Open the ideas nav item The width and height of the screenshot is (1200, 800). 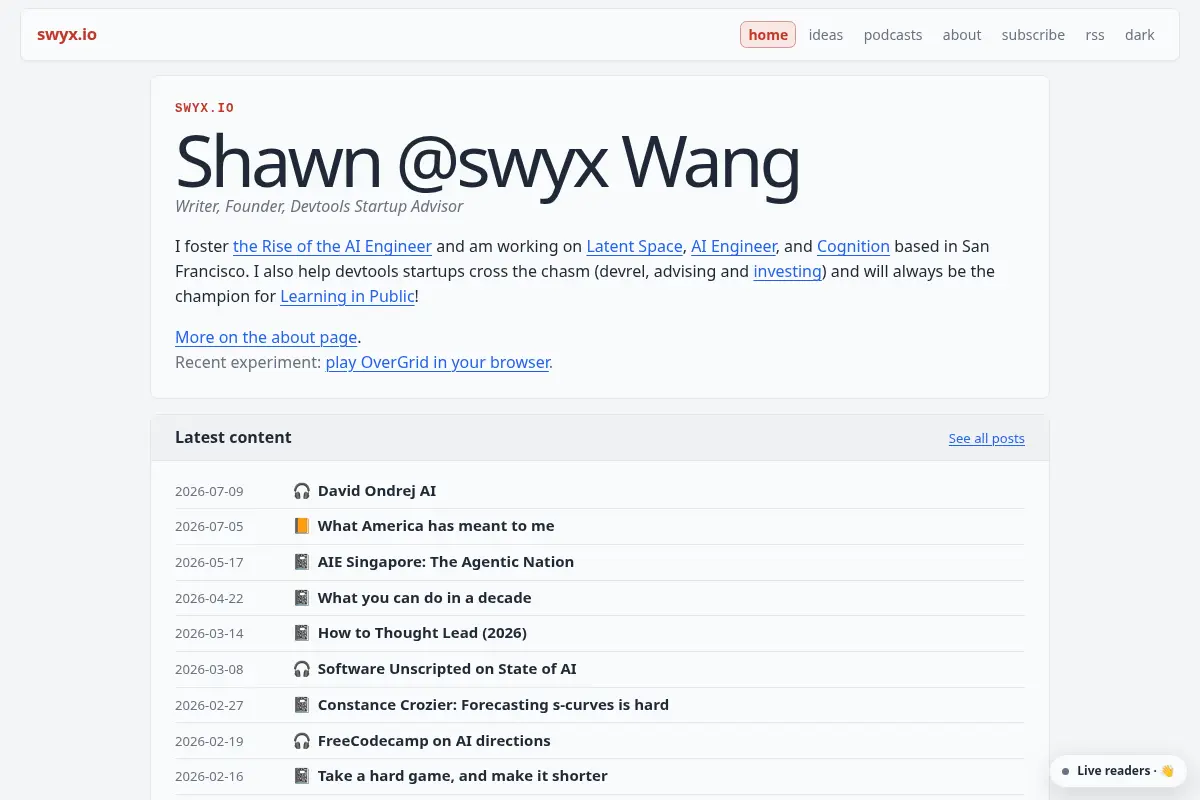pyautogui.click(x=826, y=35)
